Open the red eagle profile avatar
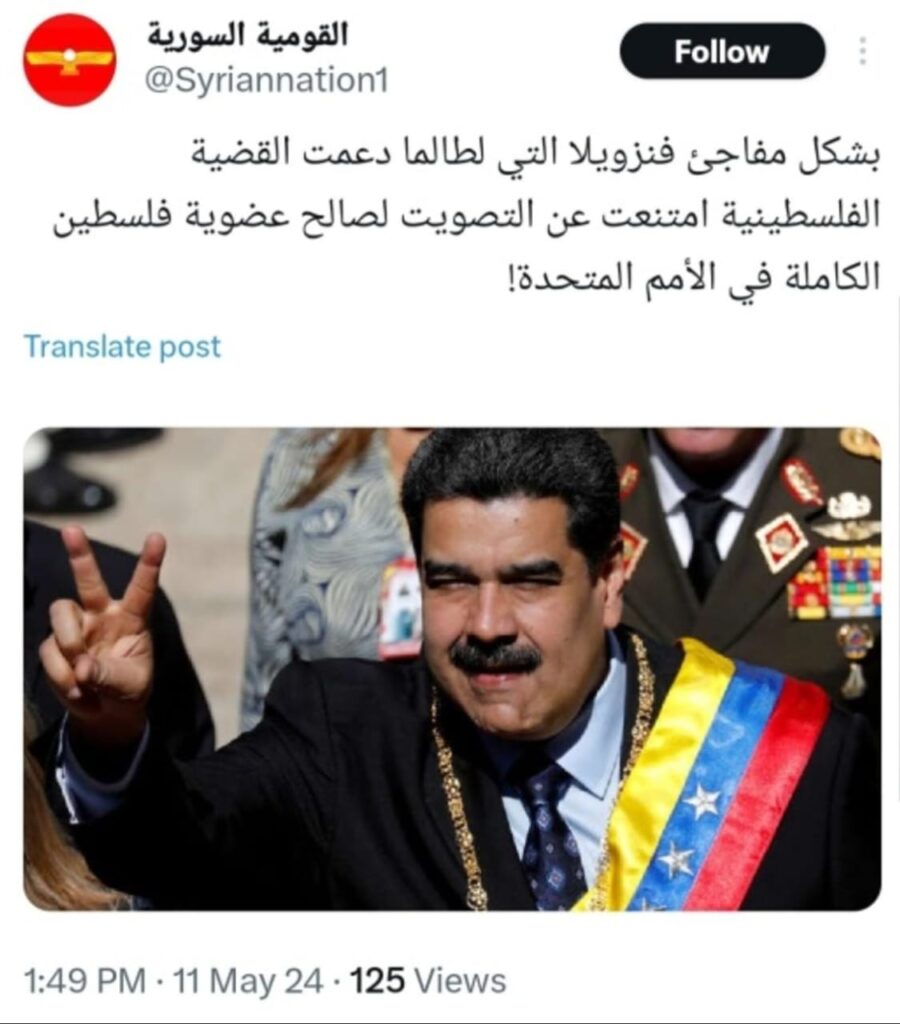The width and height of the screenshot is (900, 1024). tap(70, 60)
